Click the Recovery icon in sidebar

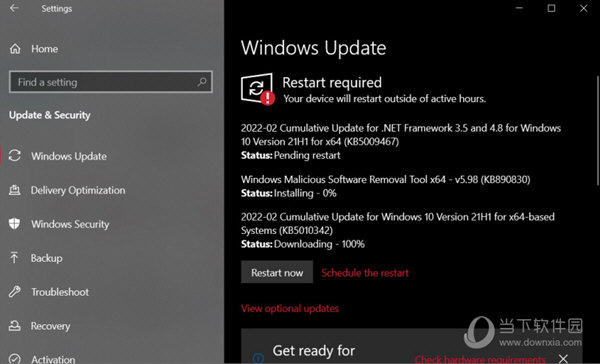(15, 326)
